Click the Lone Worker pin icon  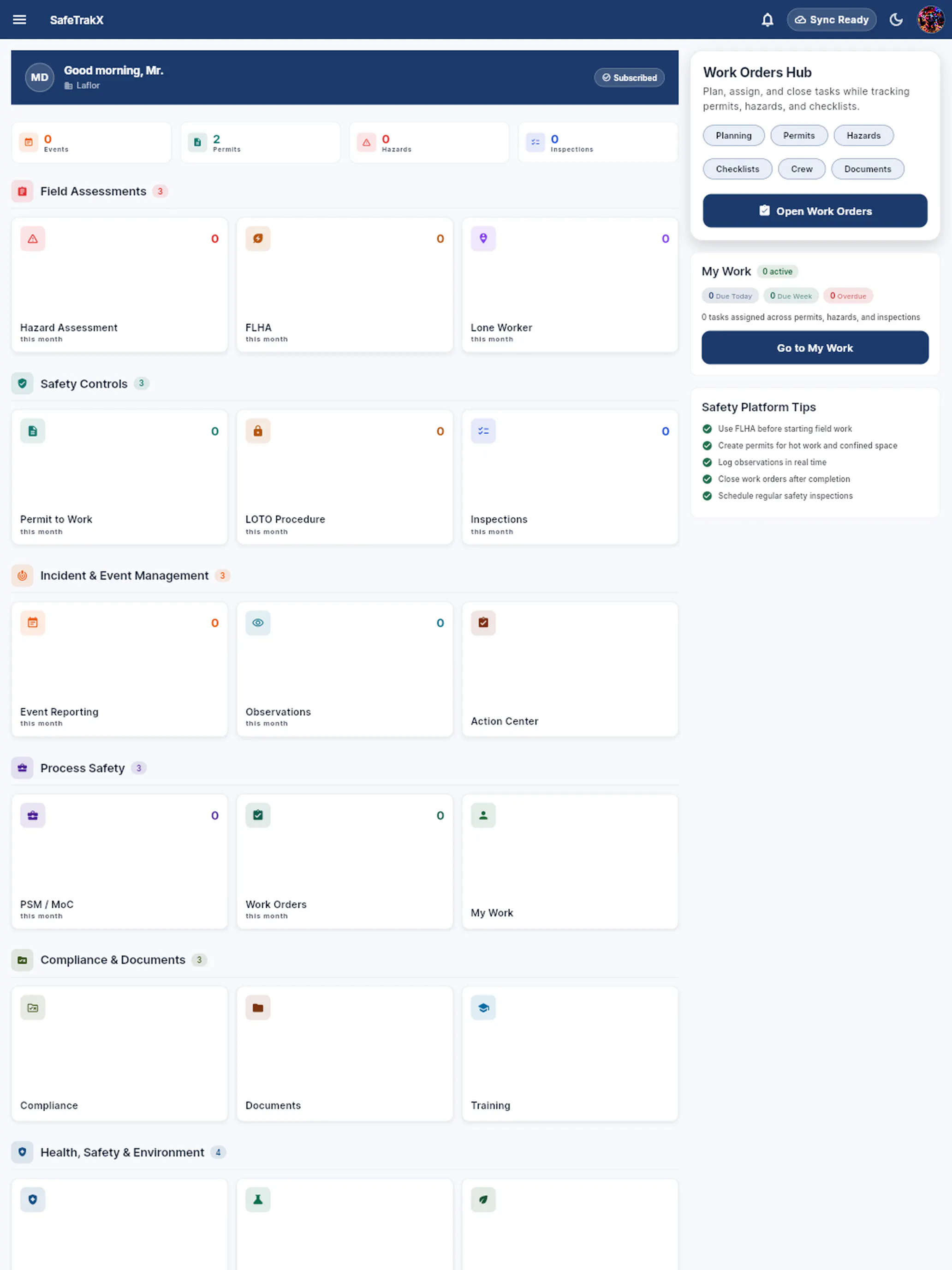tap(483, 239)
